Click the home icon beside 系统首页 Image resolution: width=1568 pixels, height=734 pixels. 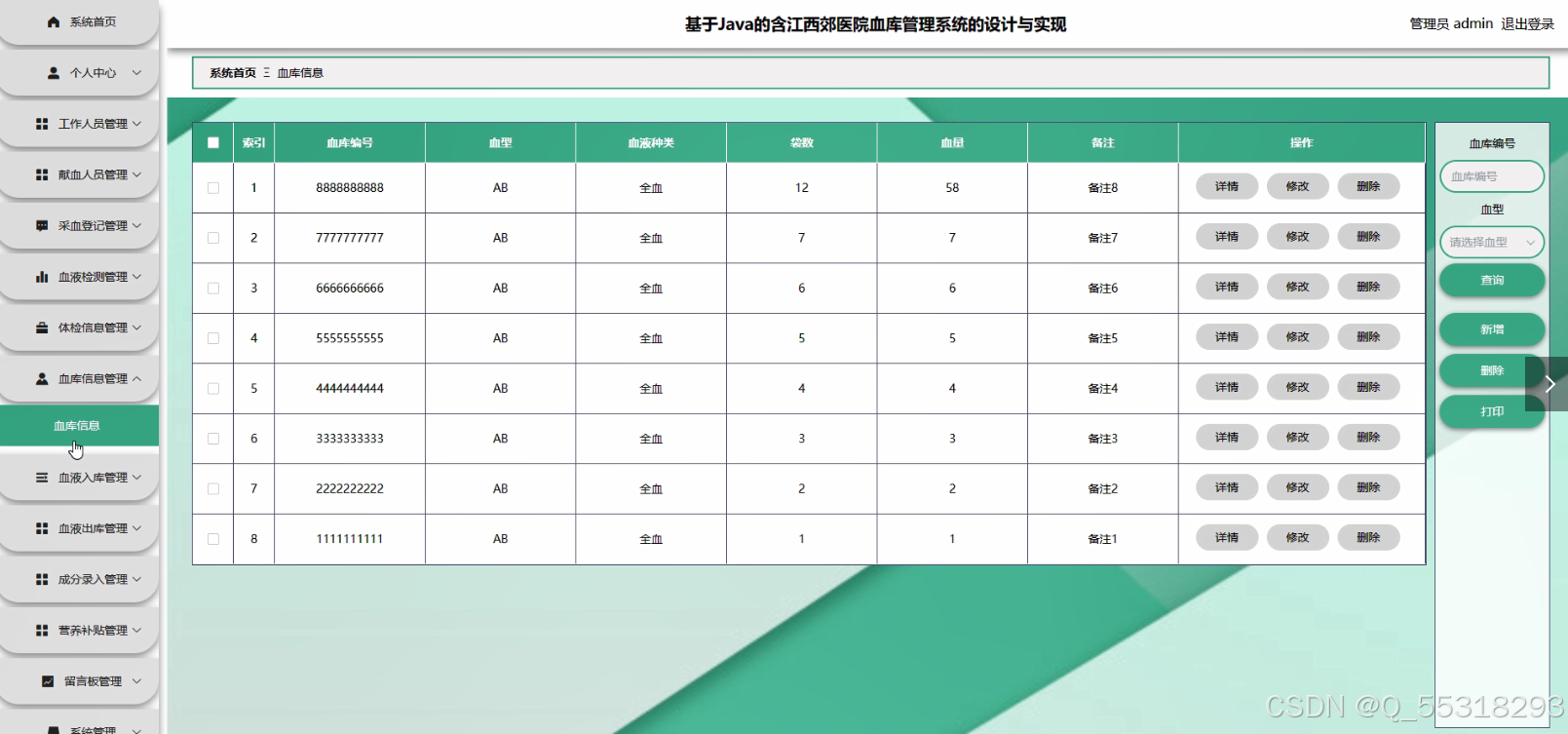click(54, 21)
